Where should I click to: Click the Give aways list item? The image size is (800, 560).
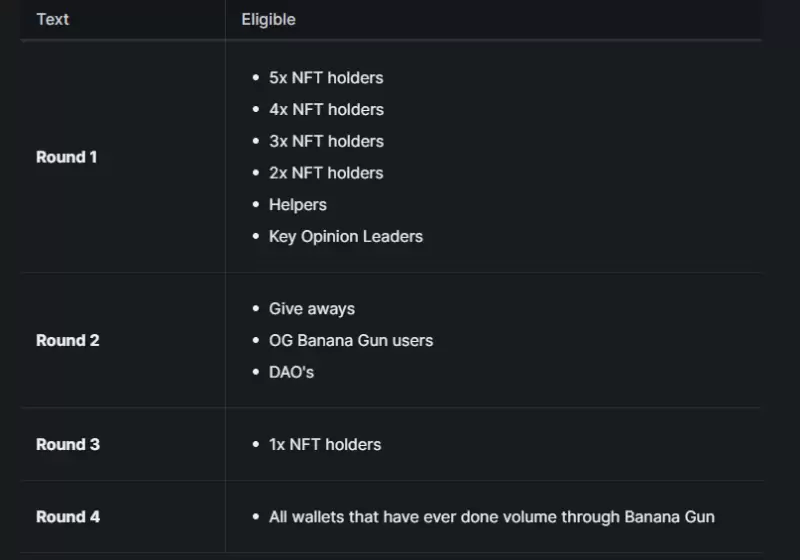[312, 309]
